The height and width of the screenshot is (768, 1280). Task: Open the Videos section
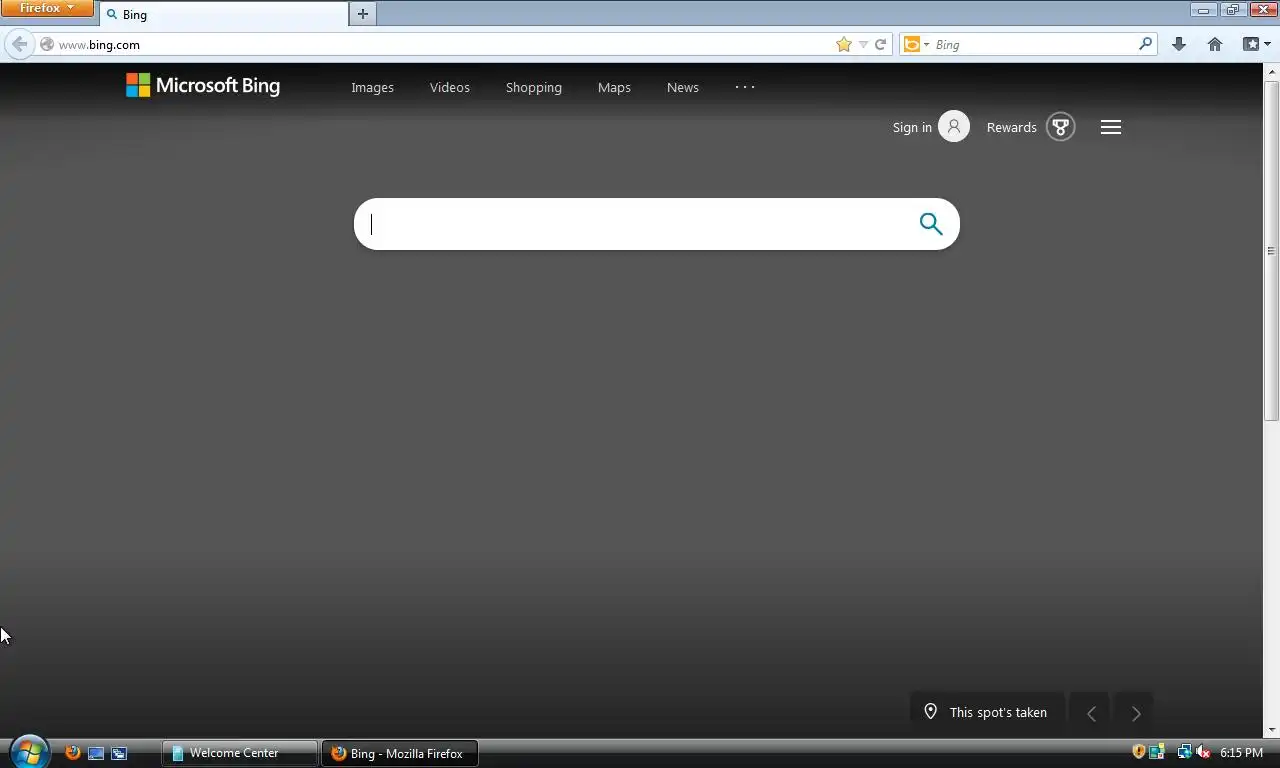[450, 87]
